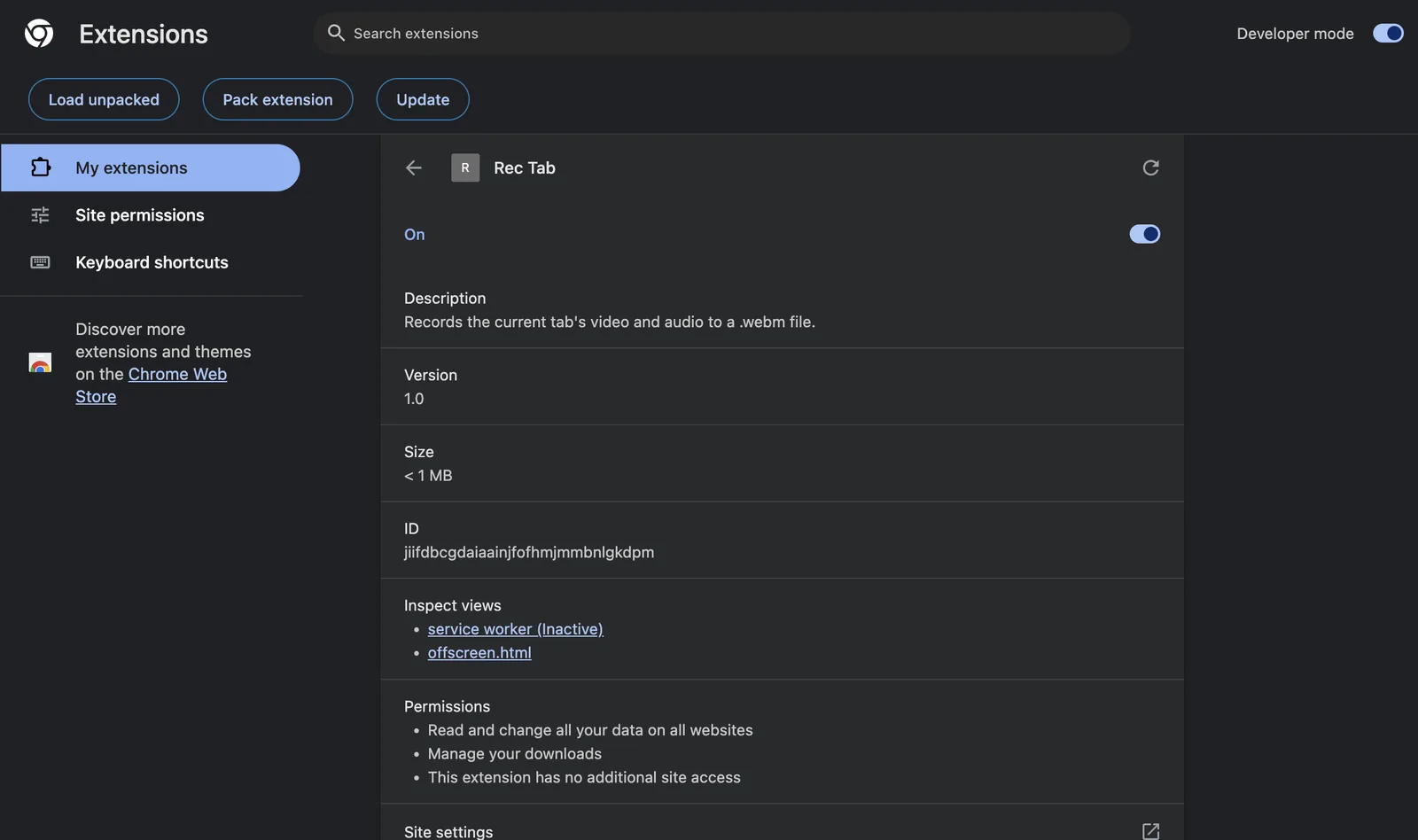Viewport: 1418px width, 840px height.
Task: Click the Update button
Action: pos(423,99)
